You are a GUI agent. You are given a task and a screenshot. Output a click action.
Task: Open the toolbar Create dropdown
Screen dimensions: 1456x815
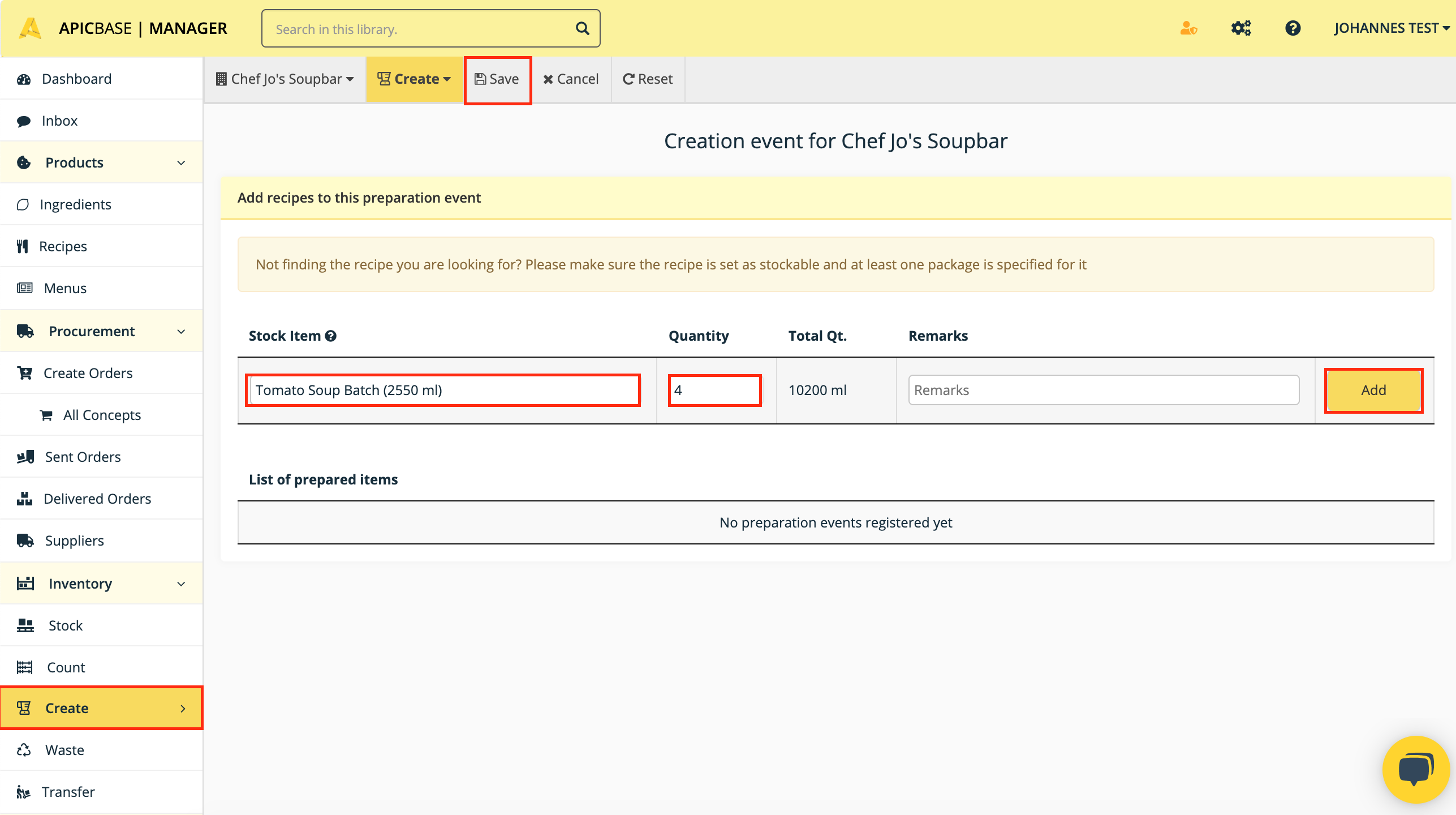click(x=414, y=79)
